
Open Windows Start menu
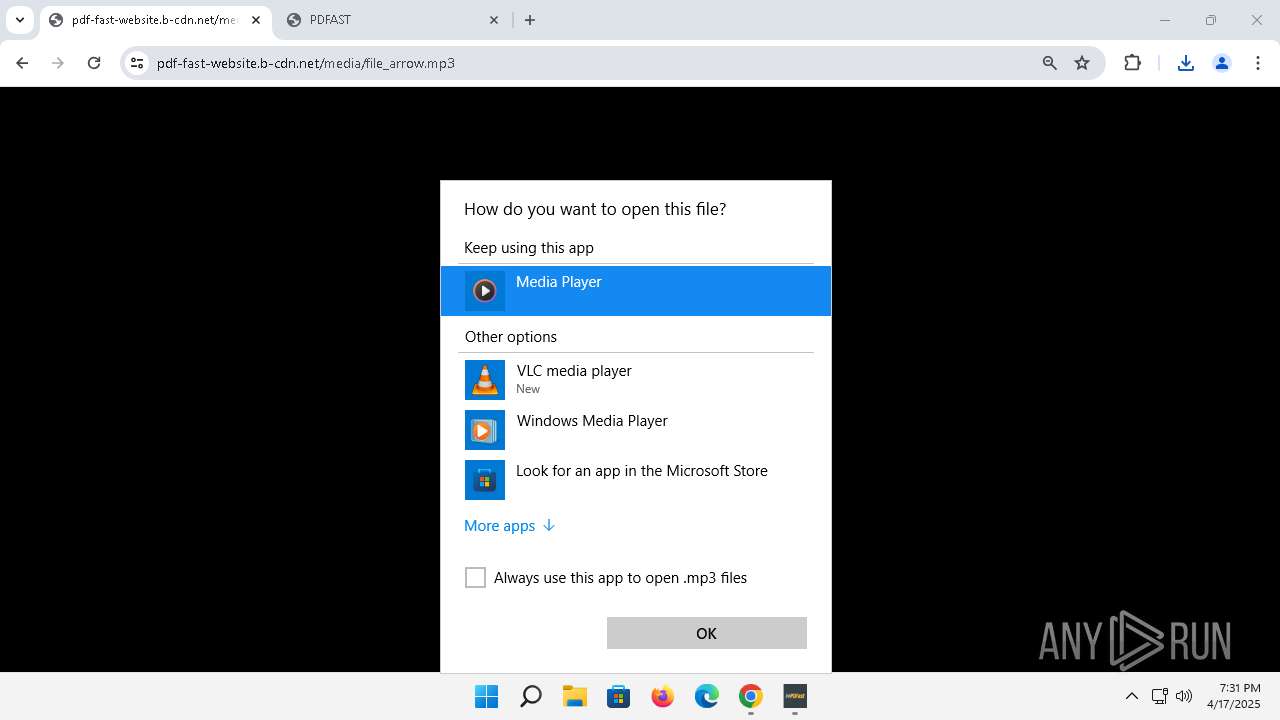(487, 696)
